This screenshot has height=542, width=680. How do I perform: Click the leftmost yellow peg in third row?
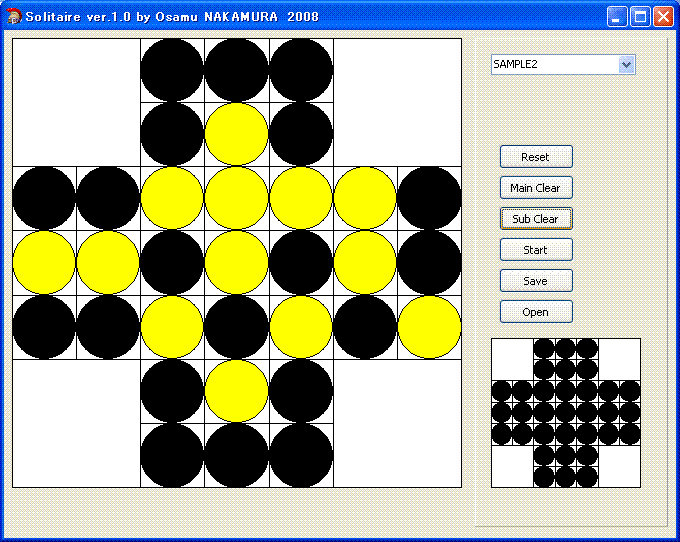(x=172, y=198)
